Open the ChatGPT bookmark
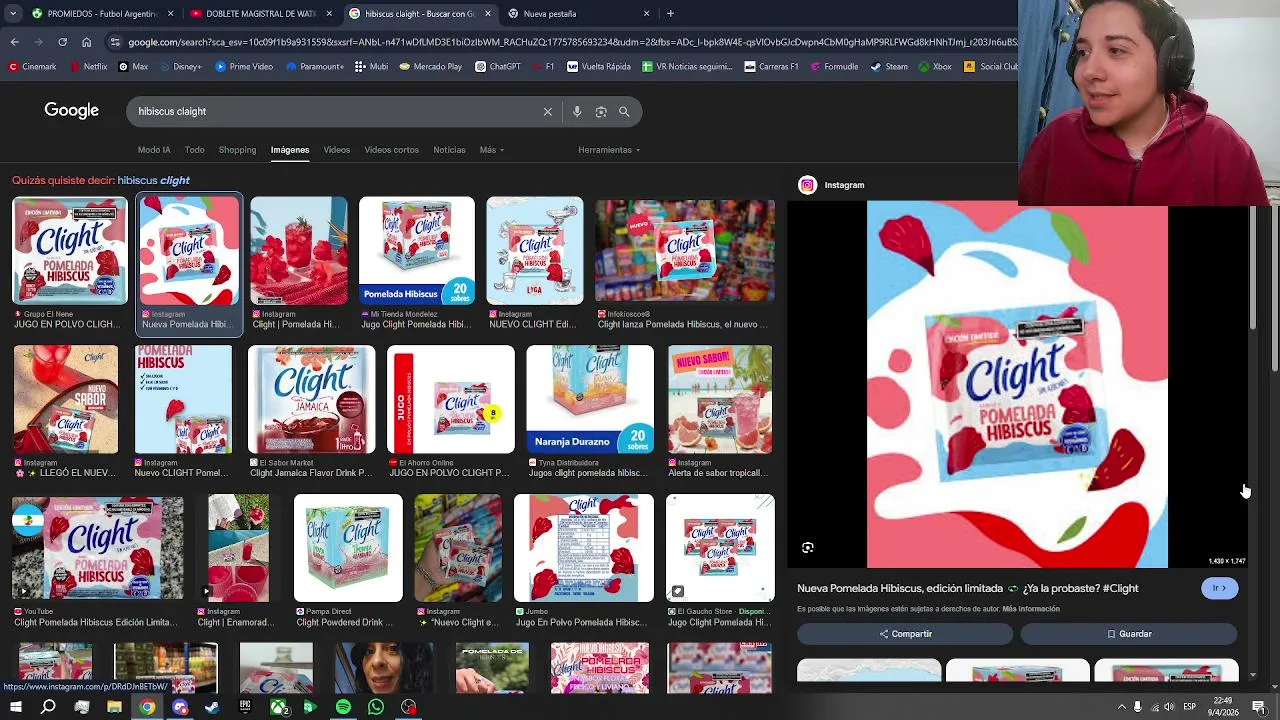This screenshot has width=1280, height=720. [x=498, y=67]
